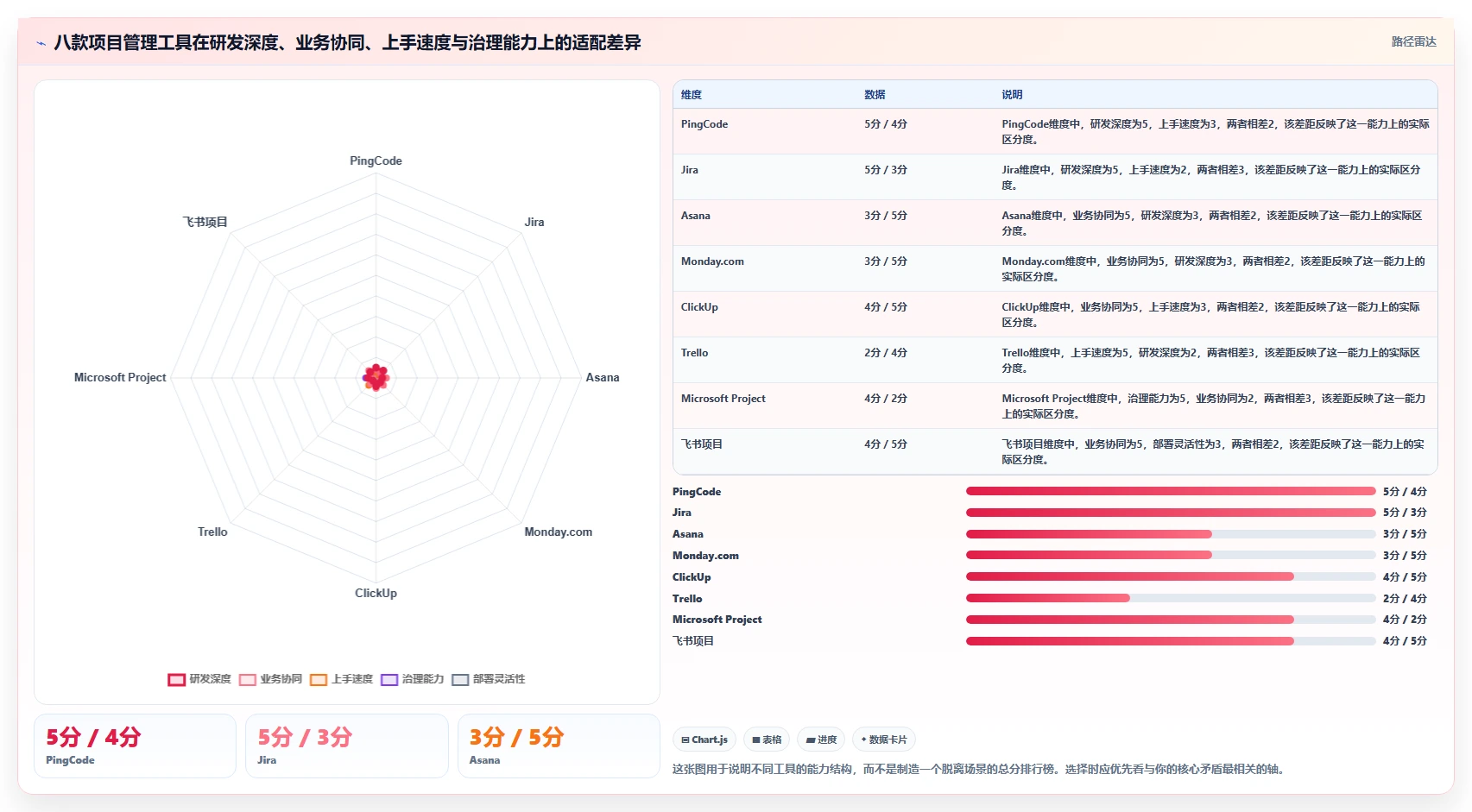Image resolution: width=1472 pixels, height=812 pixels.
Task: Click the 3分 / 5分 Asana summary card
Action: coord(559,746)
